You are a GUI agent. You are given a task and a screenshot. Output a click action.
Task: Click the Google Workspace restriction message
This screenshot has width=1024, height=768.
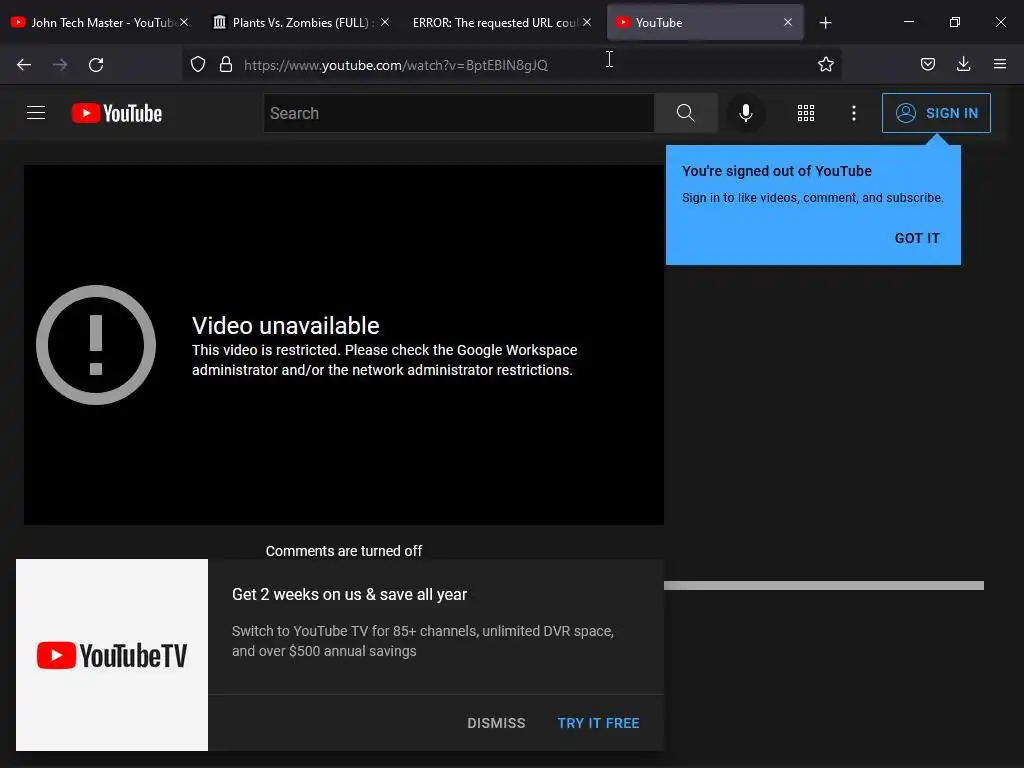click(384, 360)
